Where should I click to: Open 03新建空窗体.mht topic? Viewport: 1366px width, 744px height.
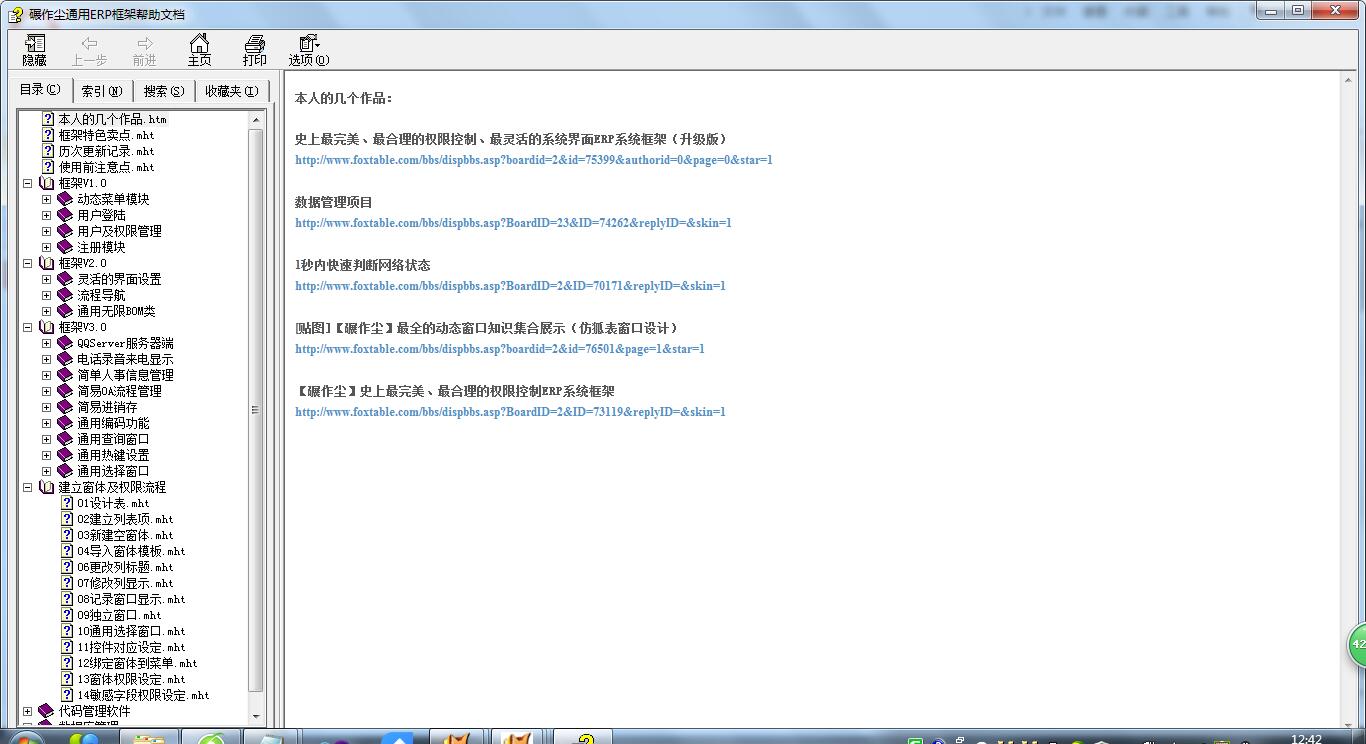click(x=125, y=535)
